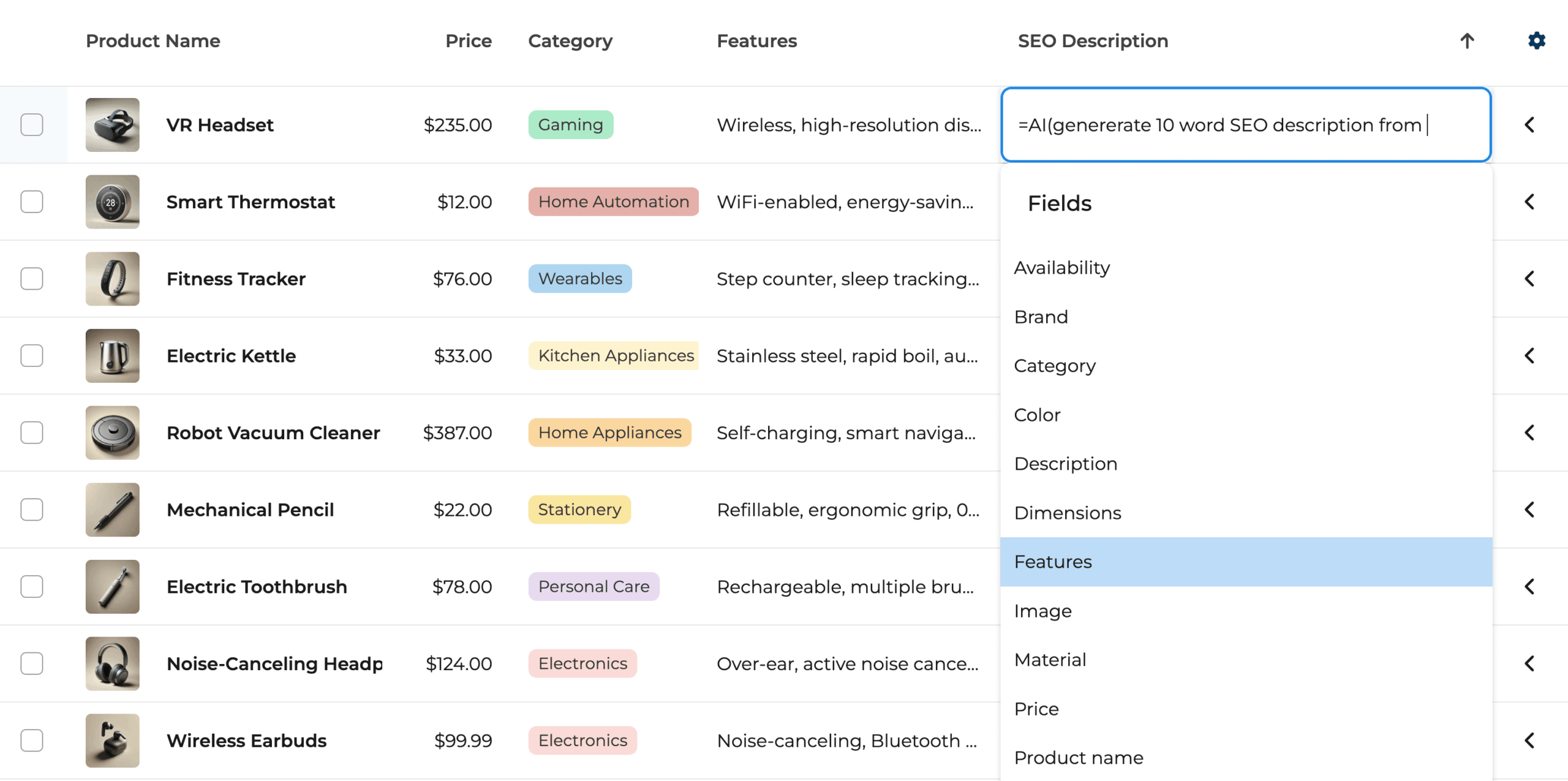This screenshot has width=1568, height=781.
Task: Open table settings gear icon
Action: 1536,41
